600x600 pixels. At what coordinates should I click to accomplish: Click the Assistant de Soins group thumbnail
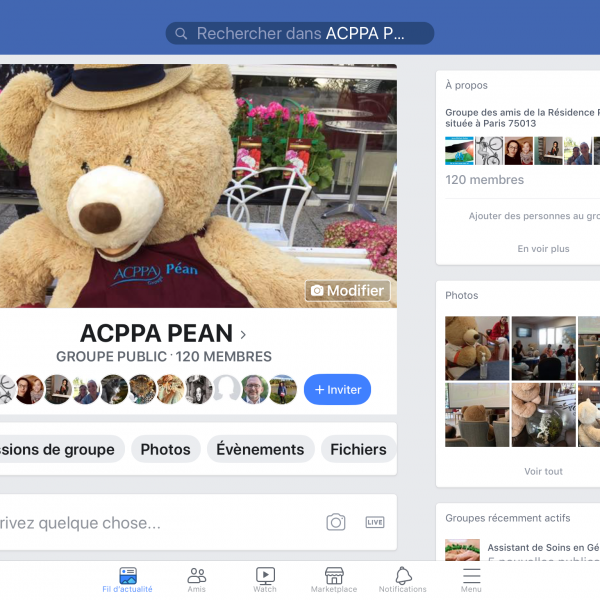tap(462, 550)
